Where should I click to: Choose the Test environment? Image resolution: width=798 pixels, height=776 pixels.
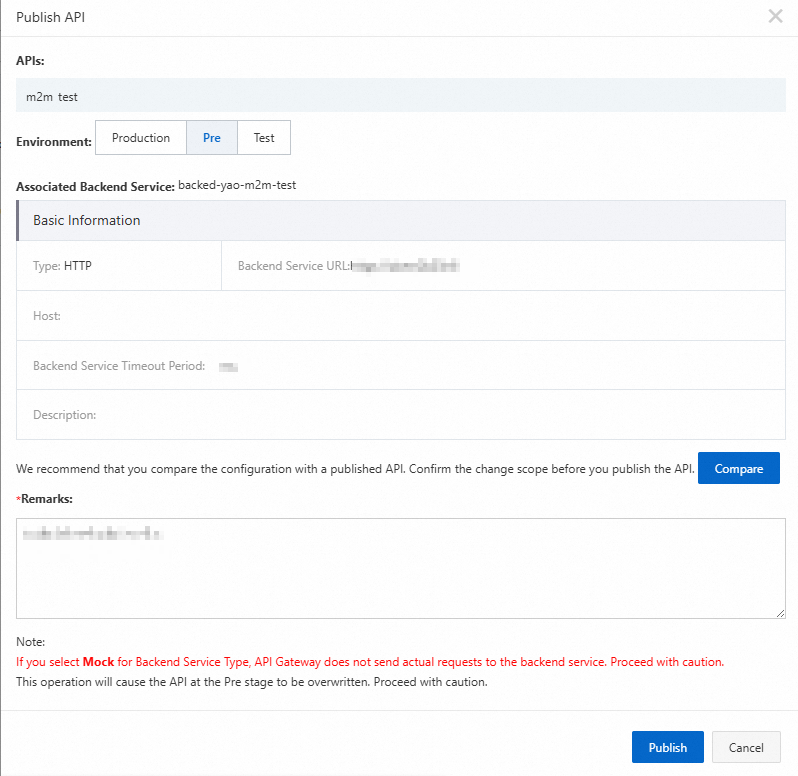point(264,138)
